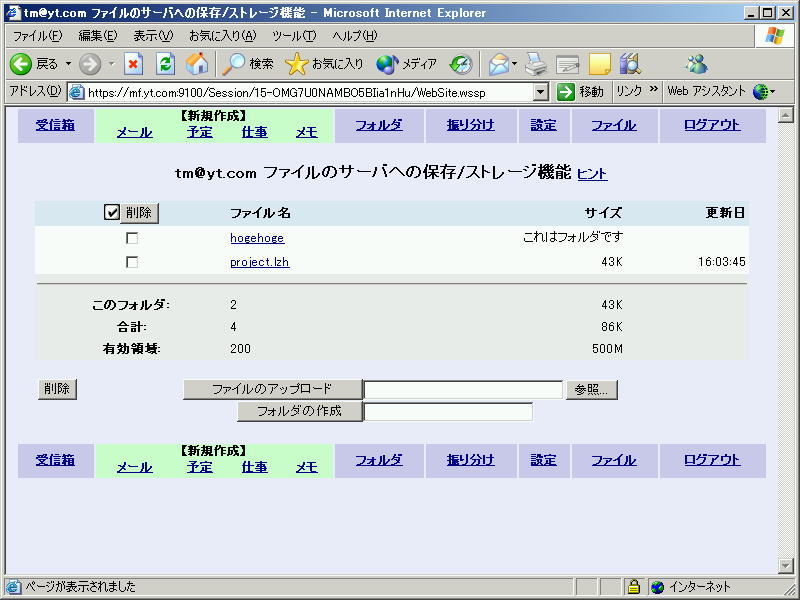This screenshot has width=800, height=600.
Task: Open the Search (検索) toolbar button
Action: pyautogui.click(x=248, y=64)
